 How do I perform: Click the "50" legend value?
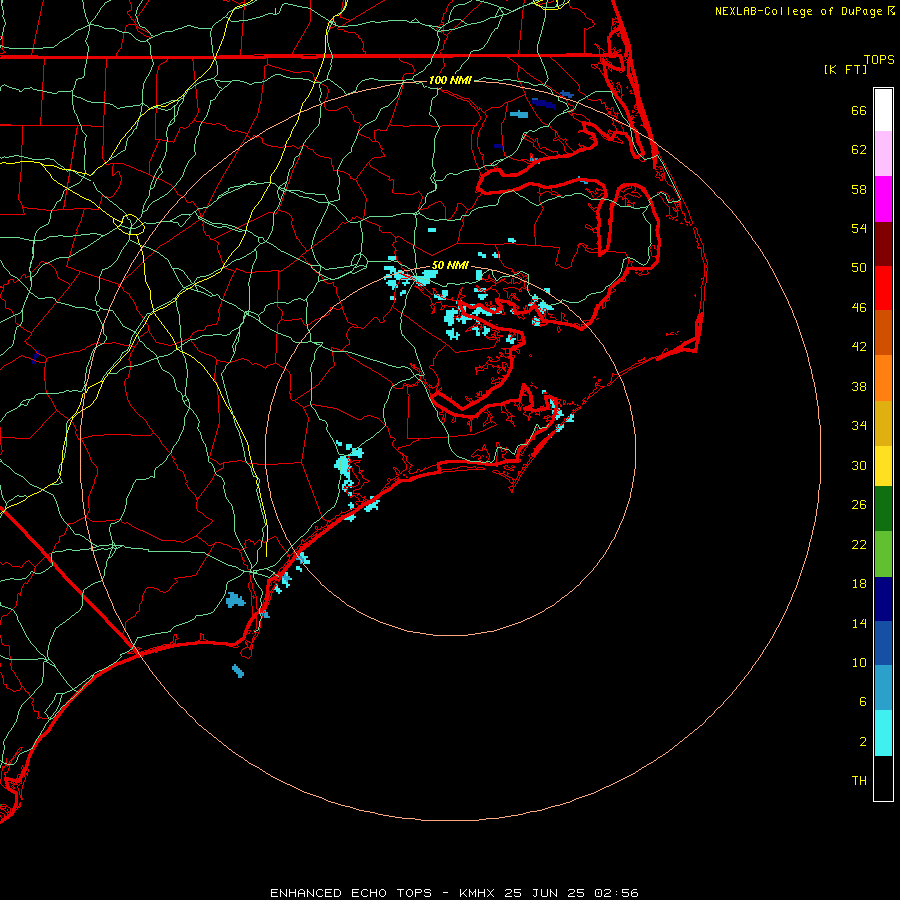[x=859, y=268]
